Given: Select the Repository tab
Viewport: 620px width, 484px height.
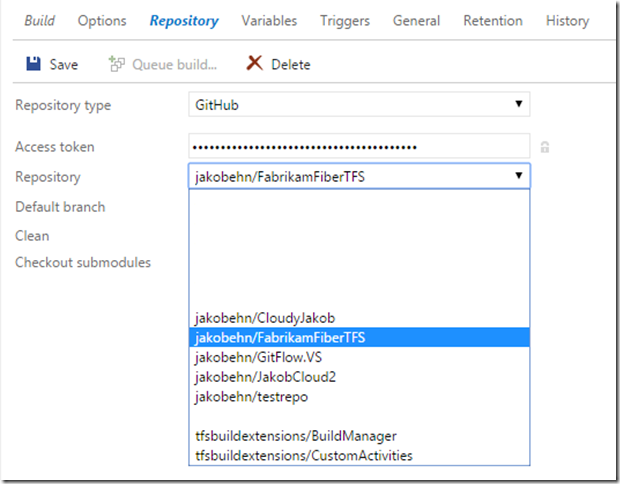Looking at the screenshot, I should tap(184, 21).
